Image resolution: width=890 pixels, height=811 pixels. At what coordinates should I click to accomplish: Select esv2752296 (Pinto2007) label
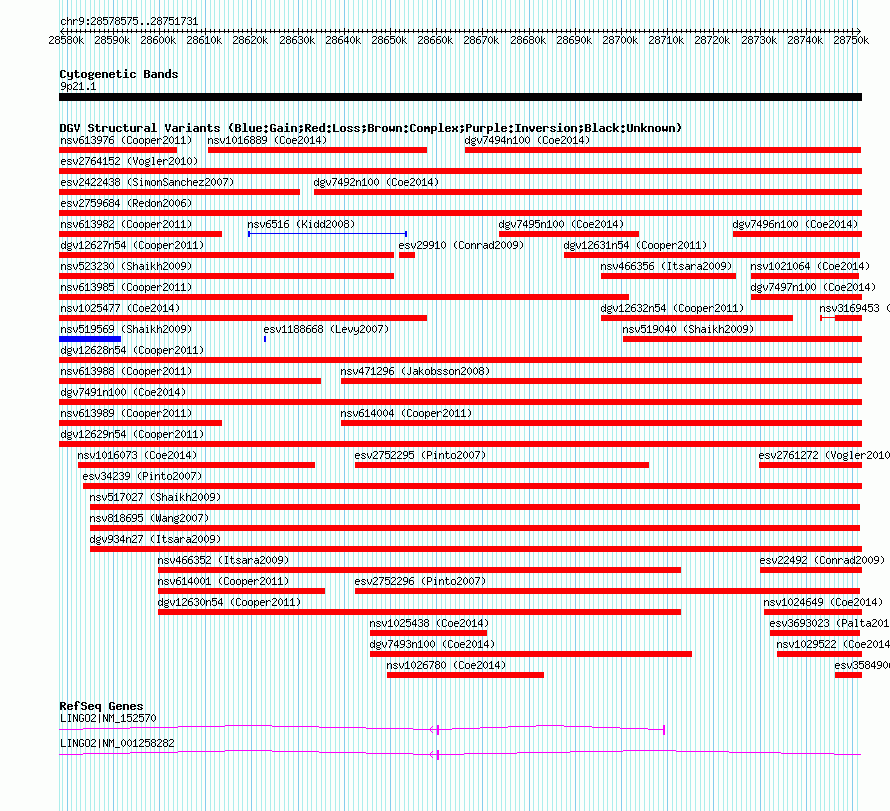pos(420,581)
